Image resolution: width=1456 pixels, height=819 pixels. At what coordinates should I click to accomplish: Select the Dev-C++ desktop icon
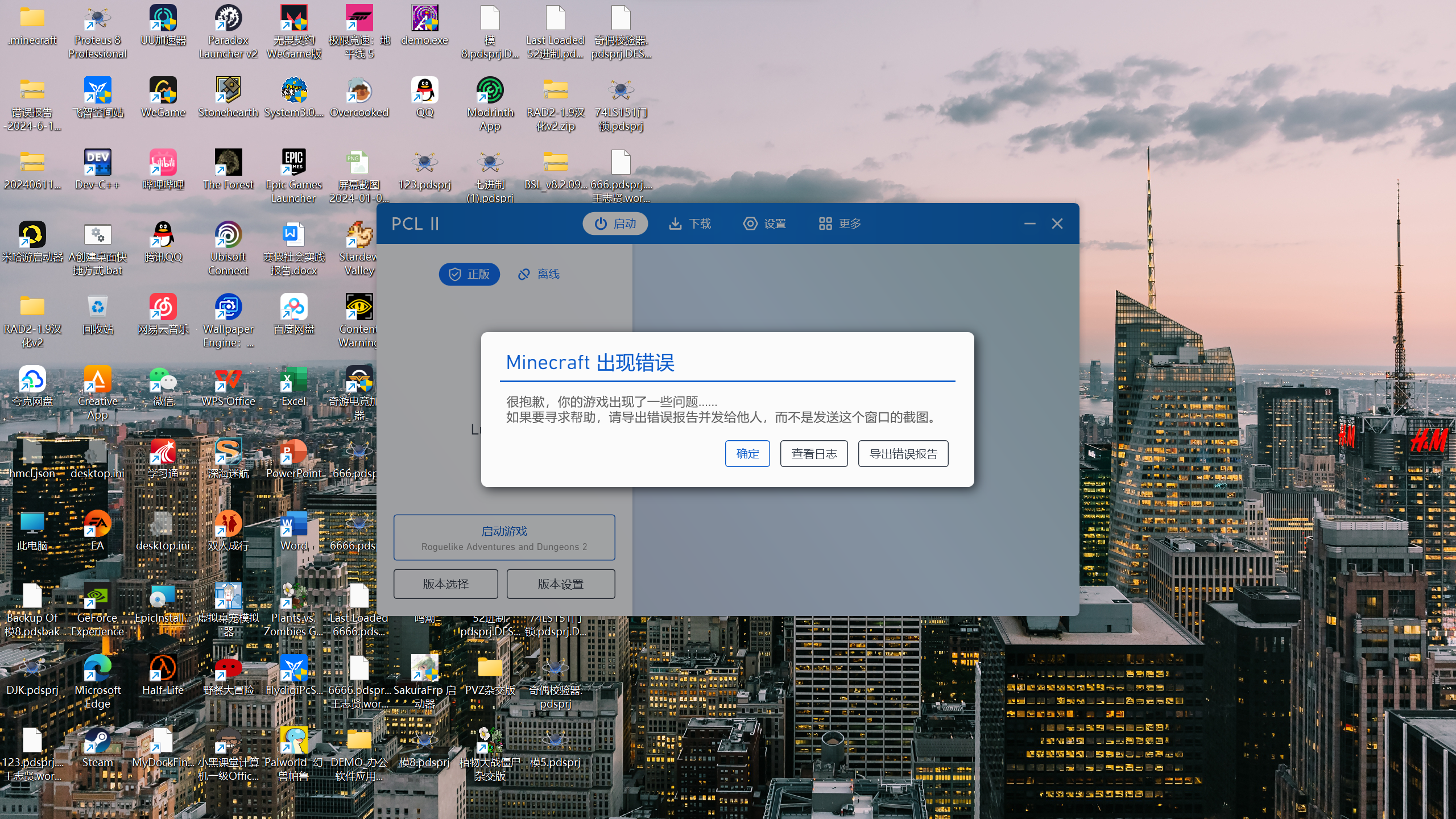[98, 170]
